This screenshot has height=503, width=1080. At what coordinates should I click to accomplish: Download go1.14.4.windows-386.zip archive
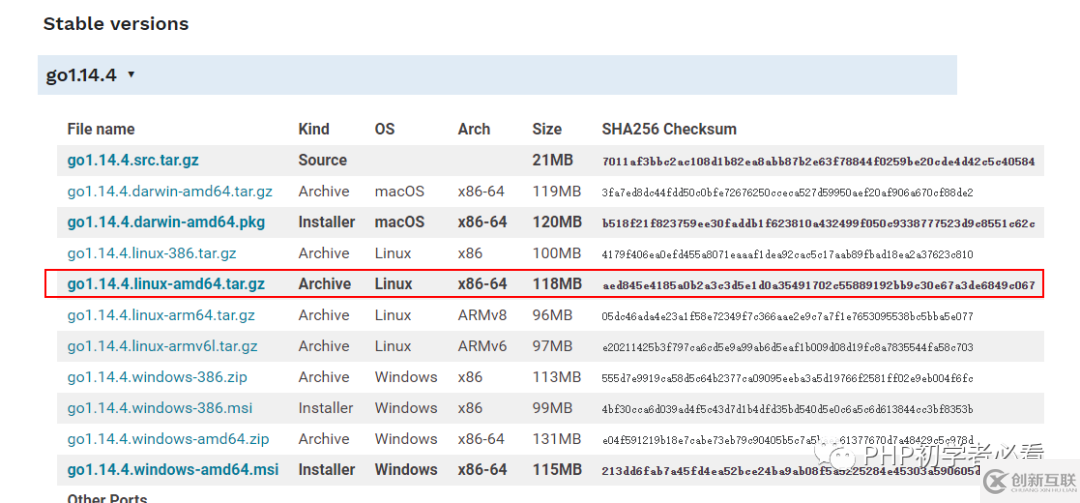coord(157,377)
